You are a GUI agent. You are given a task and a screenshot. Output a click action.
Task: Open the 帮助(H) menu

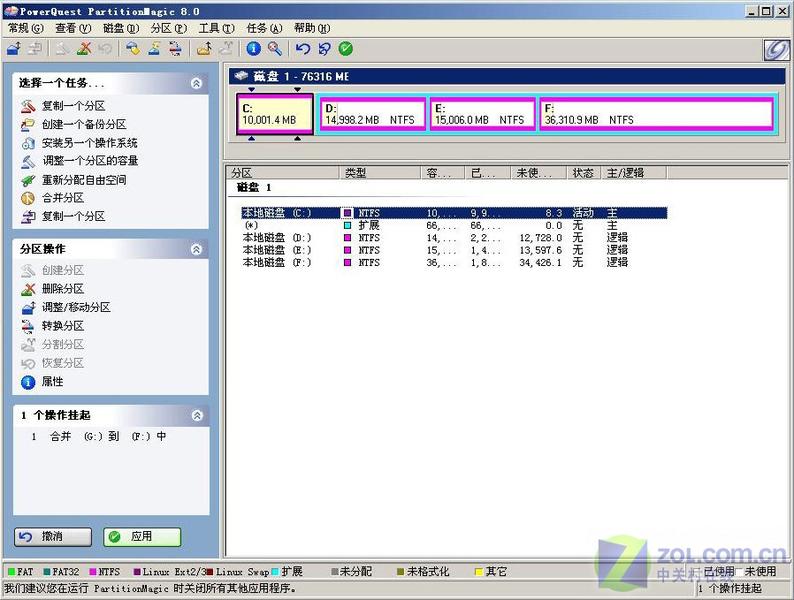[312, 28]
